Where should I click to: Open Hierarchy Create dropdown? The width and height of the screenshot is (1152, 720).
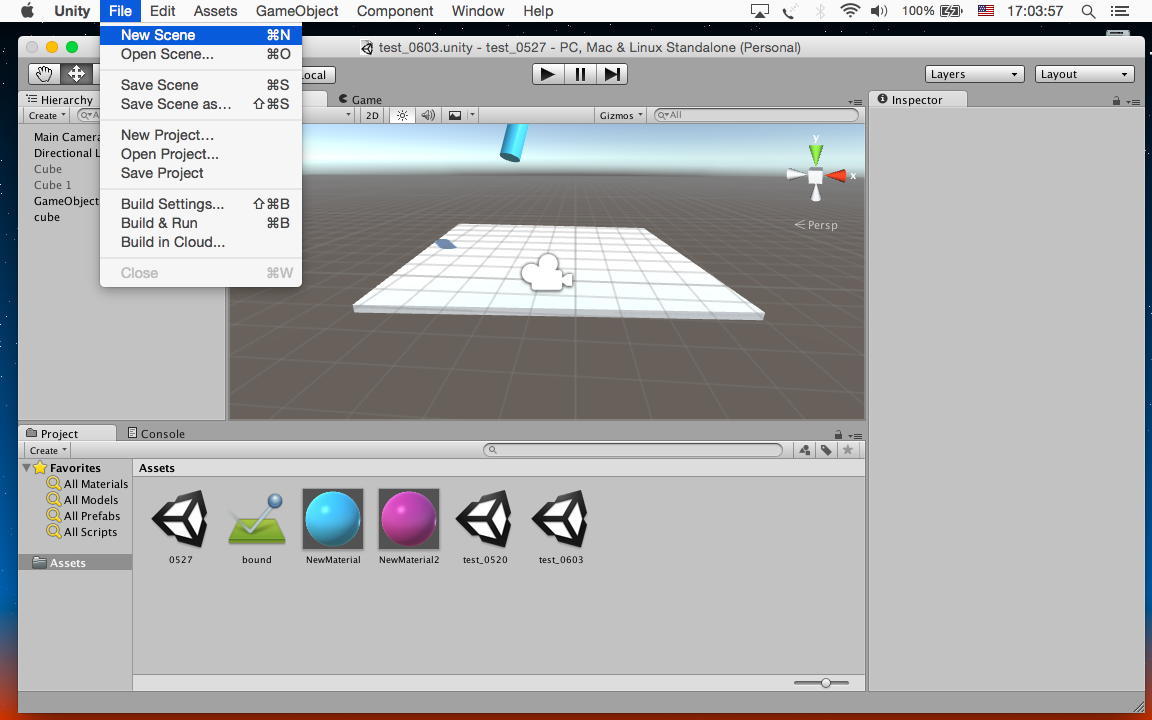click(47, 115)
